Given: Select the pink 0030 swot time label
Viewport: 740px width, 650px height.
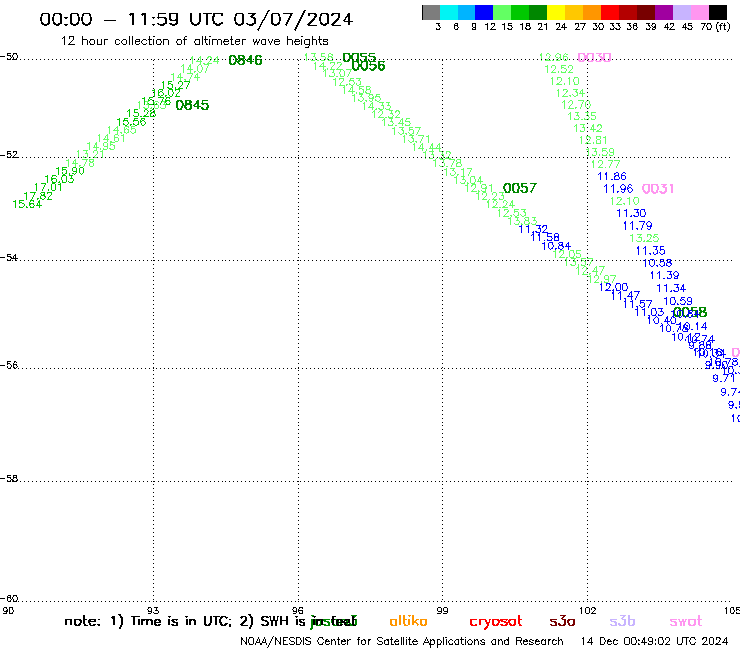Looking at the screenshot, I should click(x=594, y=57).
